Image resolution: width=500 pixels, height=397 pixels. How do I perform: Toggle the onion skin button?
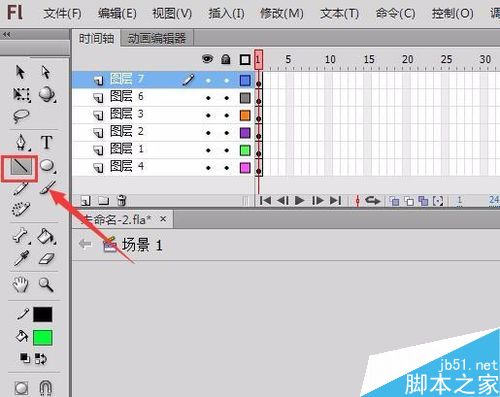[x=395, y=201]
